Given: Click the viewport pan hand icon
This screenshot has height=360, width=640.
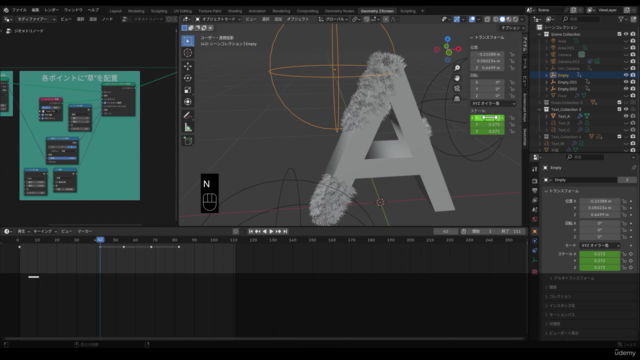Looking at the screenshot, I should (457, 78).
